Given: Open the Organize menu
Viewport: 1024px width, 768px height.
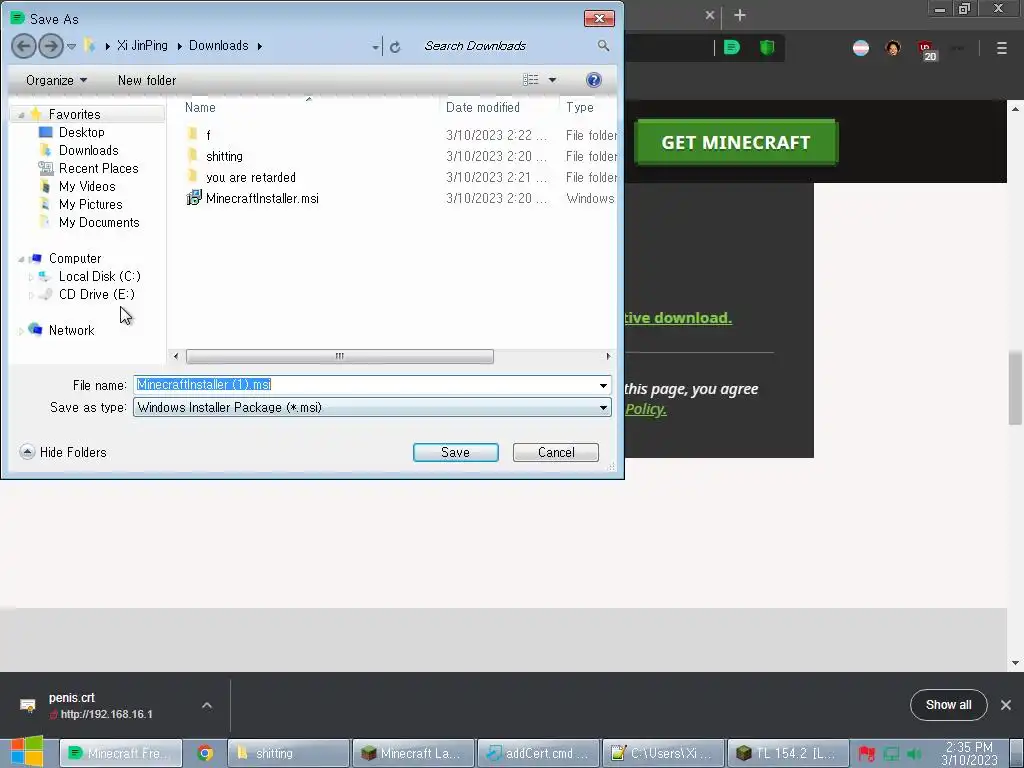Looking at the screenshot, I should coord(56,80).
